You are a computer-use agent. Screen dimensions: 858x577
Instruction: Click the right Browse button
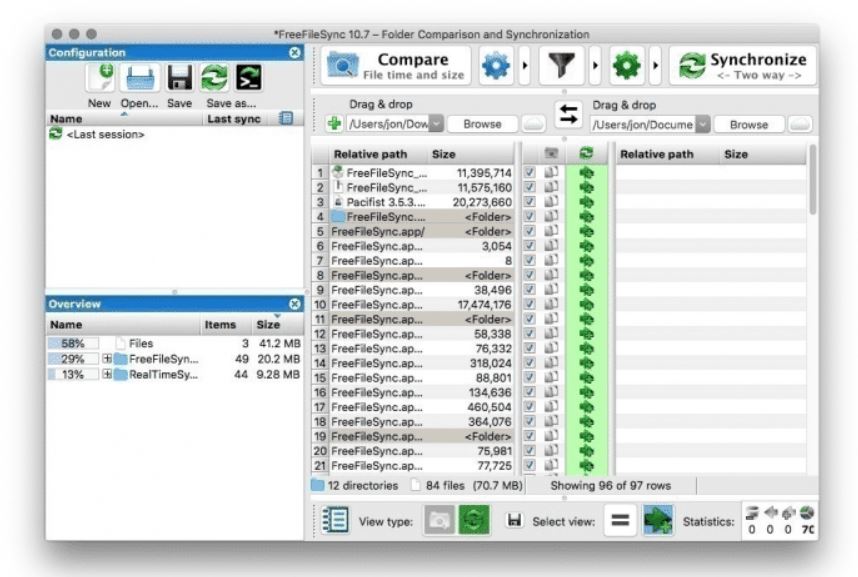749,125
